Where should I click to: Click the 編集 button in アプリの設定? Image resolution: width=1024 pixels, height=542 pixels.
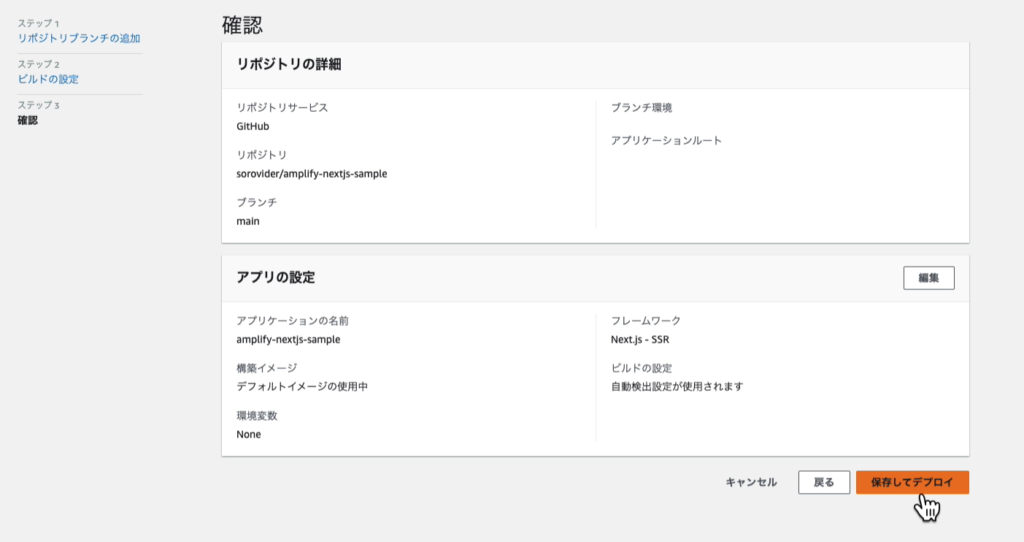coord(928,278)
